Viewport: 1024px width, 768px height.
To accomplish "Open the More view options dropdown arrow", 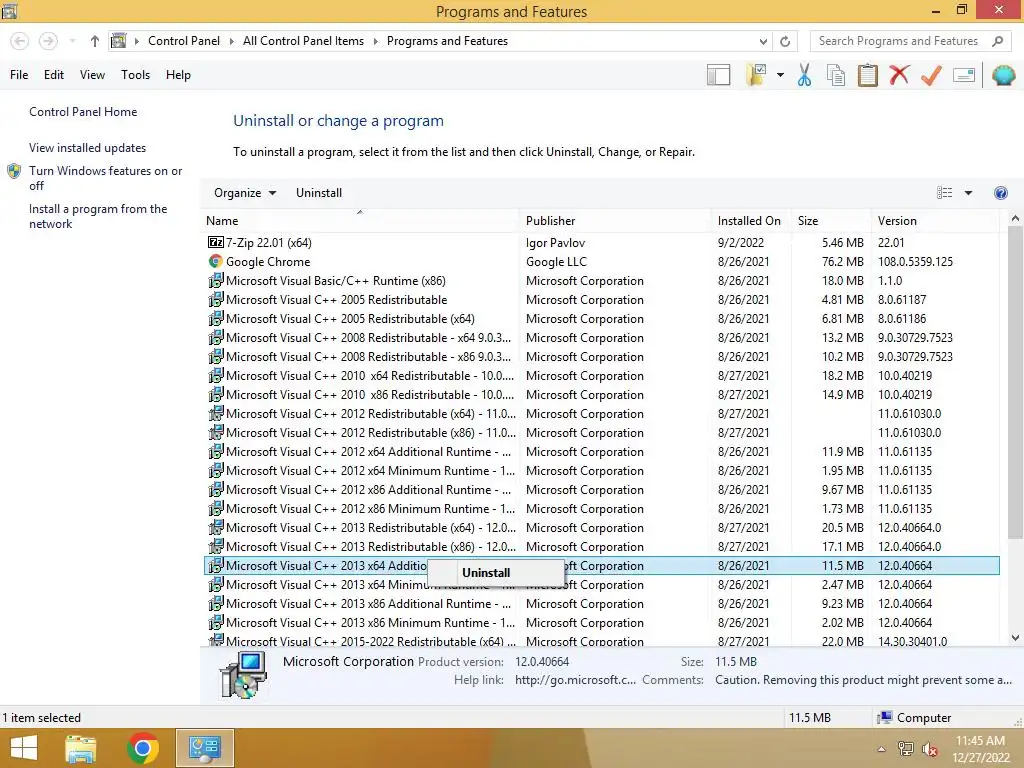I will pyautogui.click(x=968, y=193).
